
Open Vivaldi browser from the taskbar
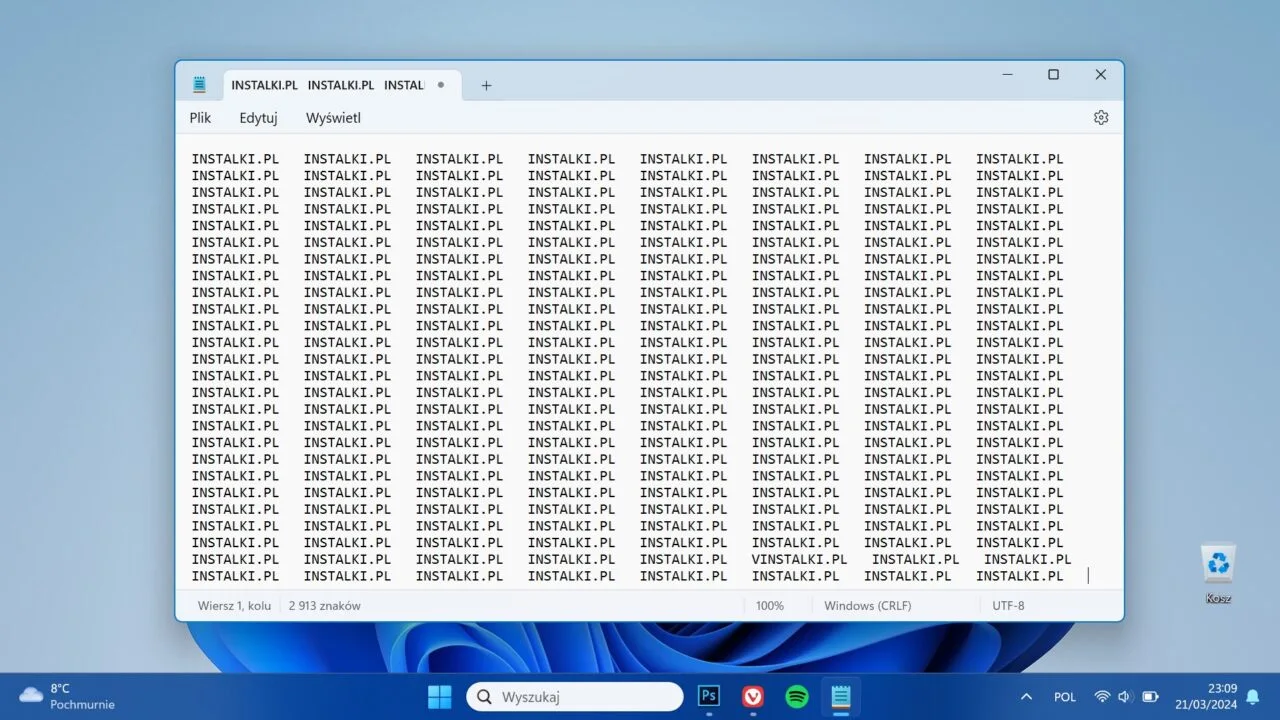point(753,697)
